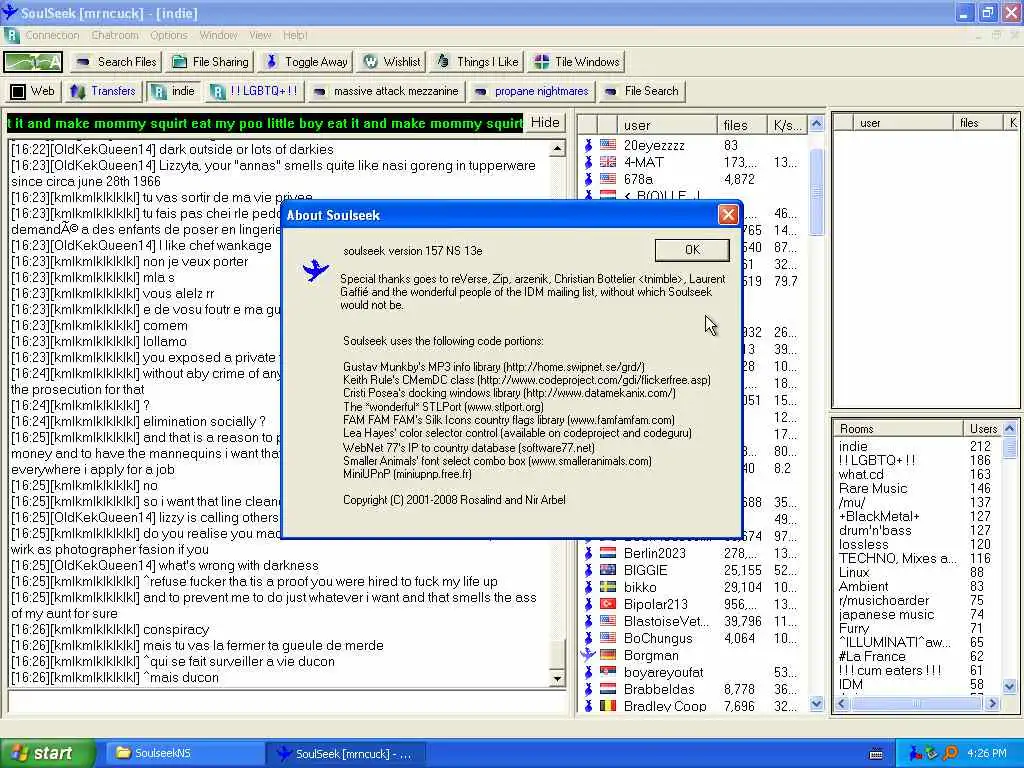Viewport: 1024px width, 768px height.
Task: Close the About Soulseek dialog
Action: coord(728,215)
